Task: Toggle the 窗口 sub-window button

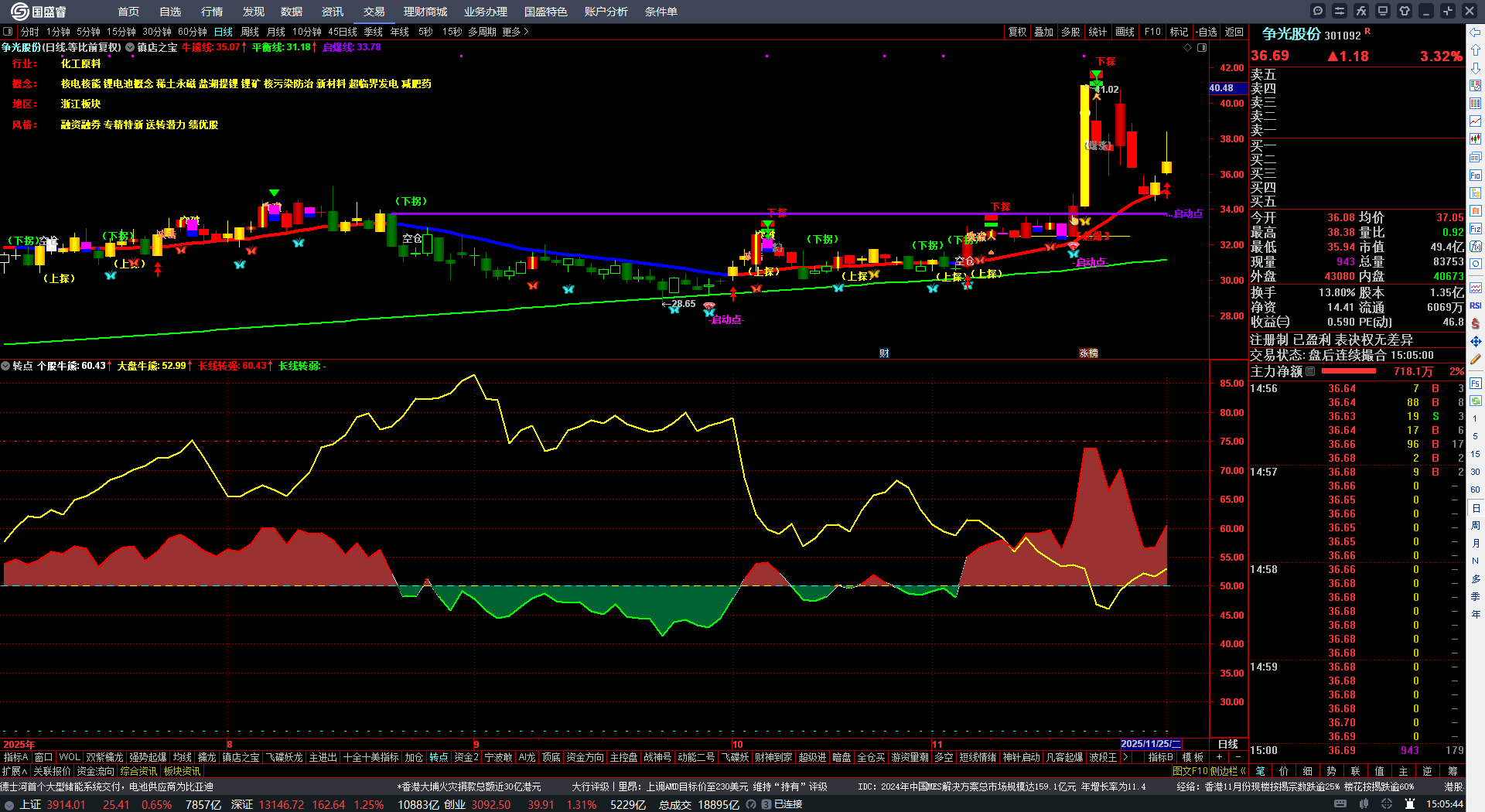Action: (x=43, y=757)
